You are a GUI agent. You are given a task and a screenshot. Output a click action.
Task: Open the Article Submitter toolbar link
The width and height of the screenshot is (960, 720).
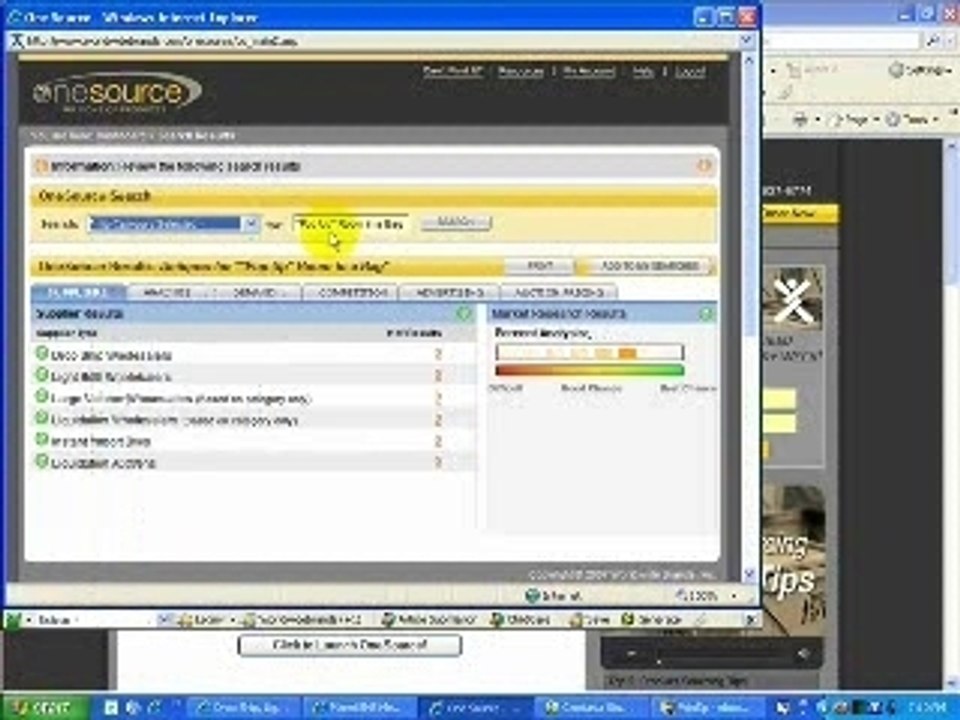coord(429,620)
